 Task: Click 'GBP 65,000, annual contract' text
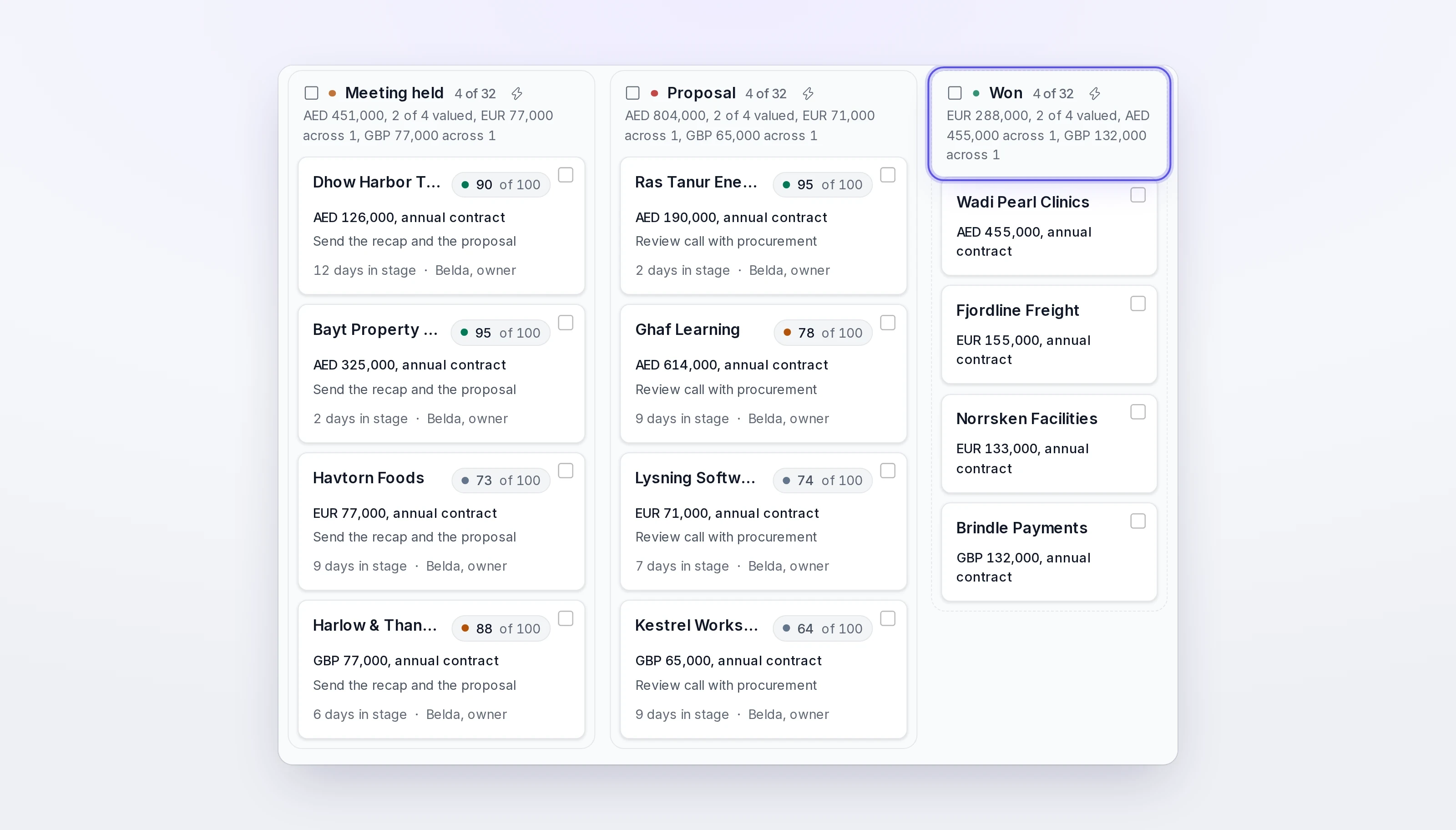click(x=728, y=661)
